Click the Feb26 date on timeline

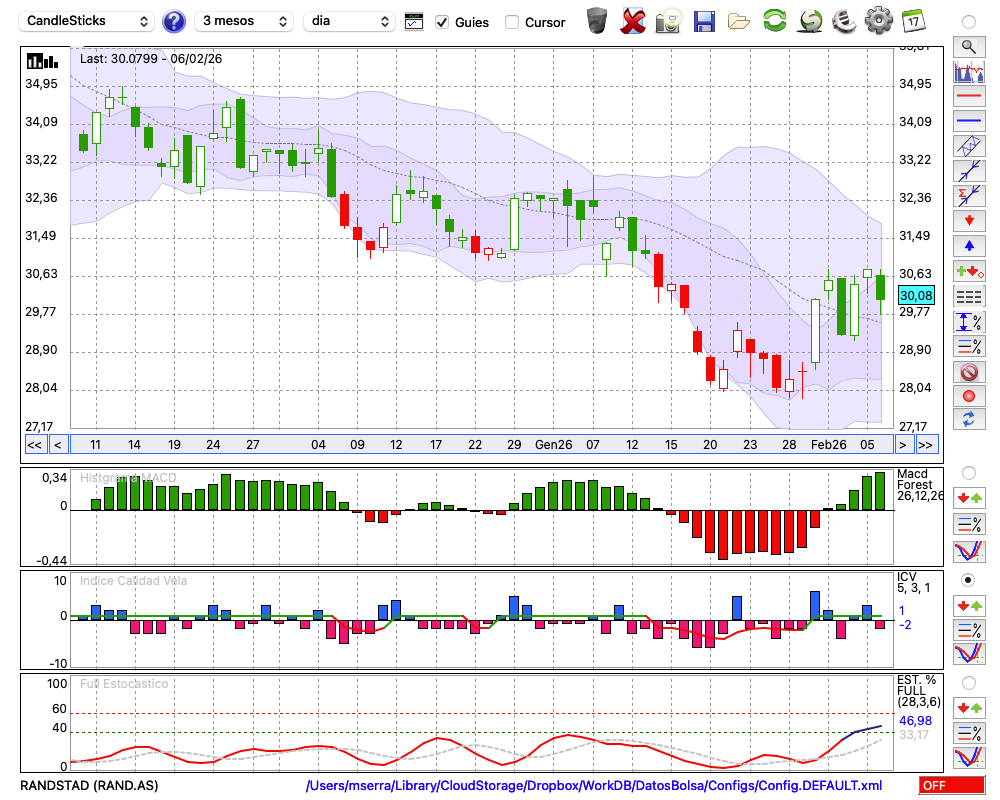(828, 445)
